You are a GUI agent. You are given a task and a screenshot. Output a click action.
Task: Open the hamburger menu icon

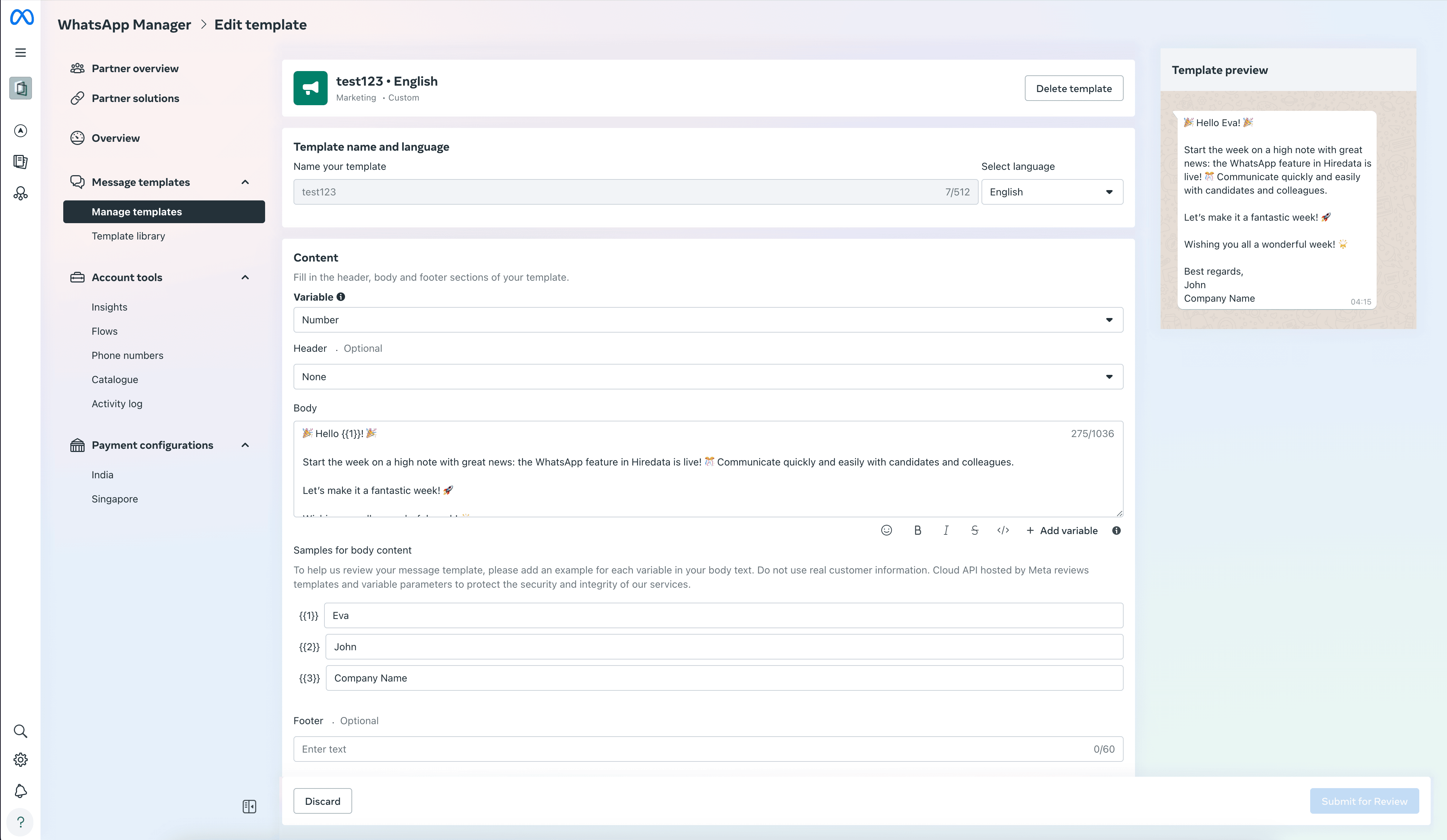coord(21,53)
